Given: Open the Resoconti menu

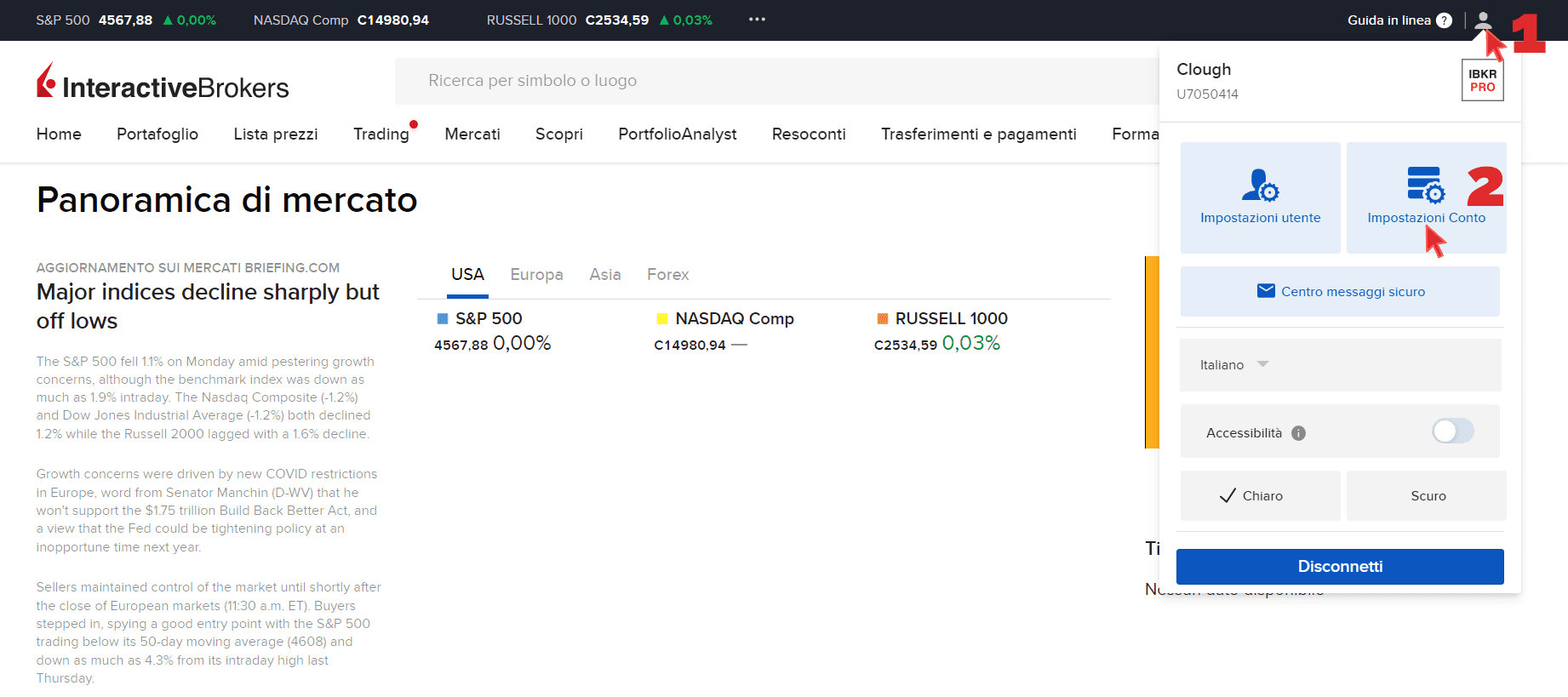Looking at the screenshot, I should click(x=809, y=134).
